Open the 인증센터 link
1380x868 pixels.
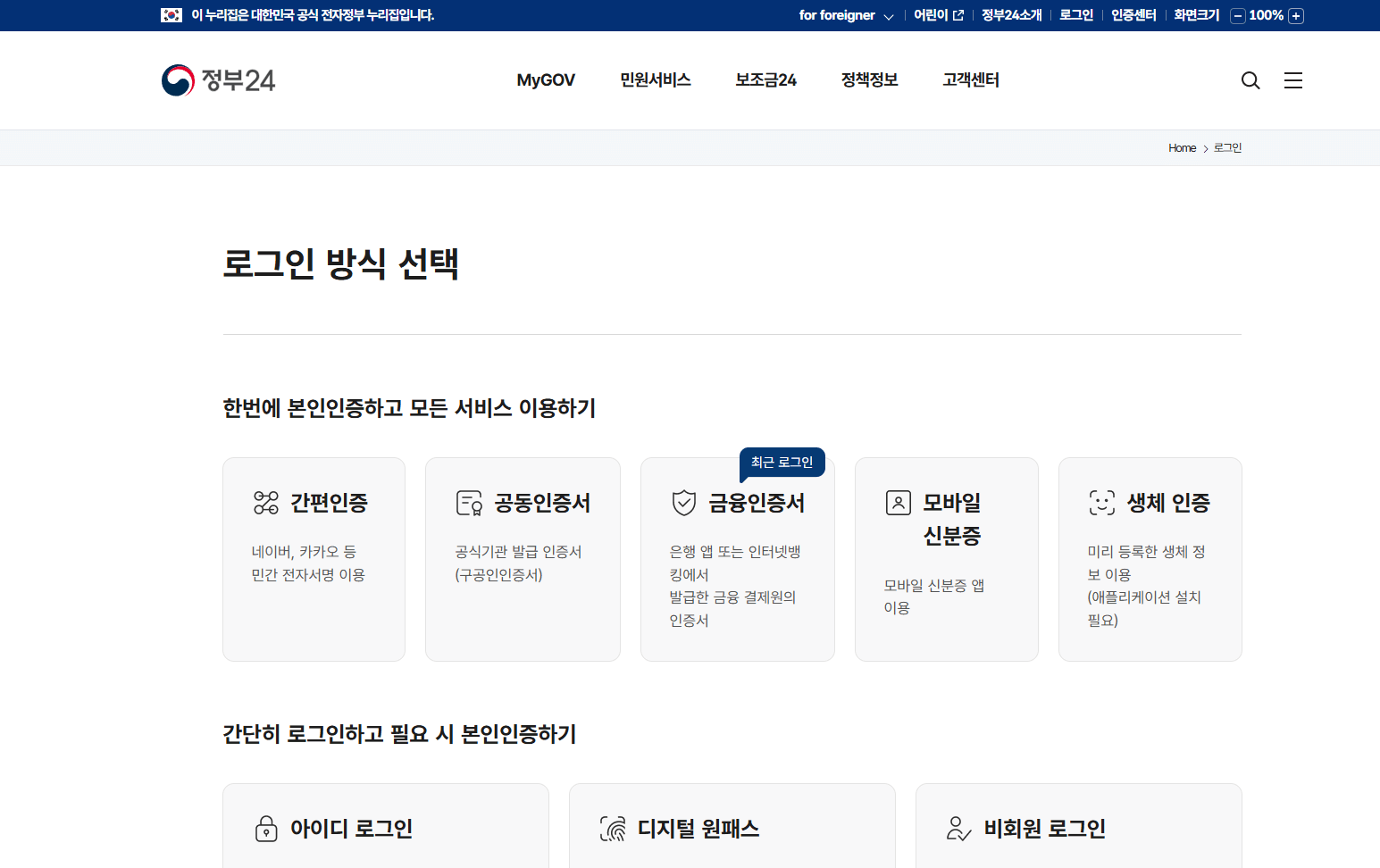click(1133, 15)
